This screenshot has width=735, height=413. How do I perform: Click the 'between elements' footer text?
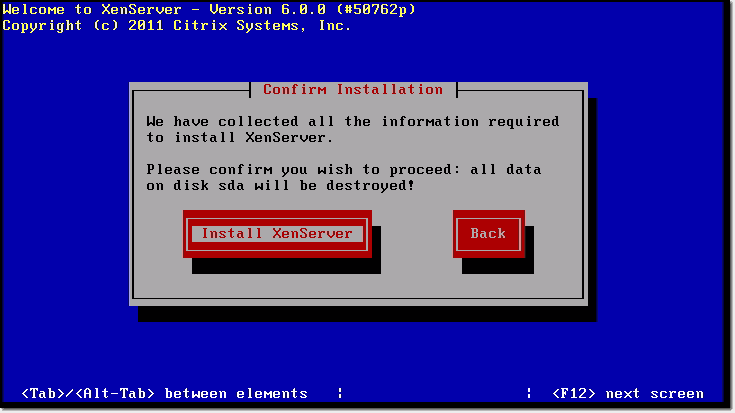[x=236, y=393]
